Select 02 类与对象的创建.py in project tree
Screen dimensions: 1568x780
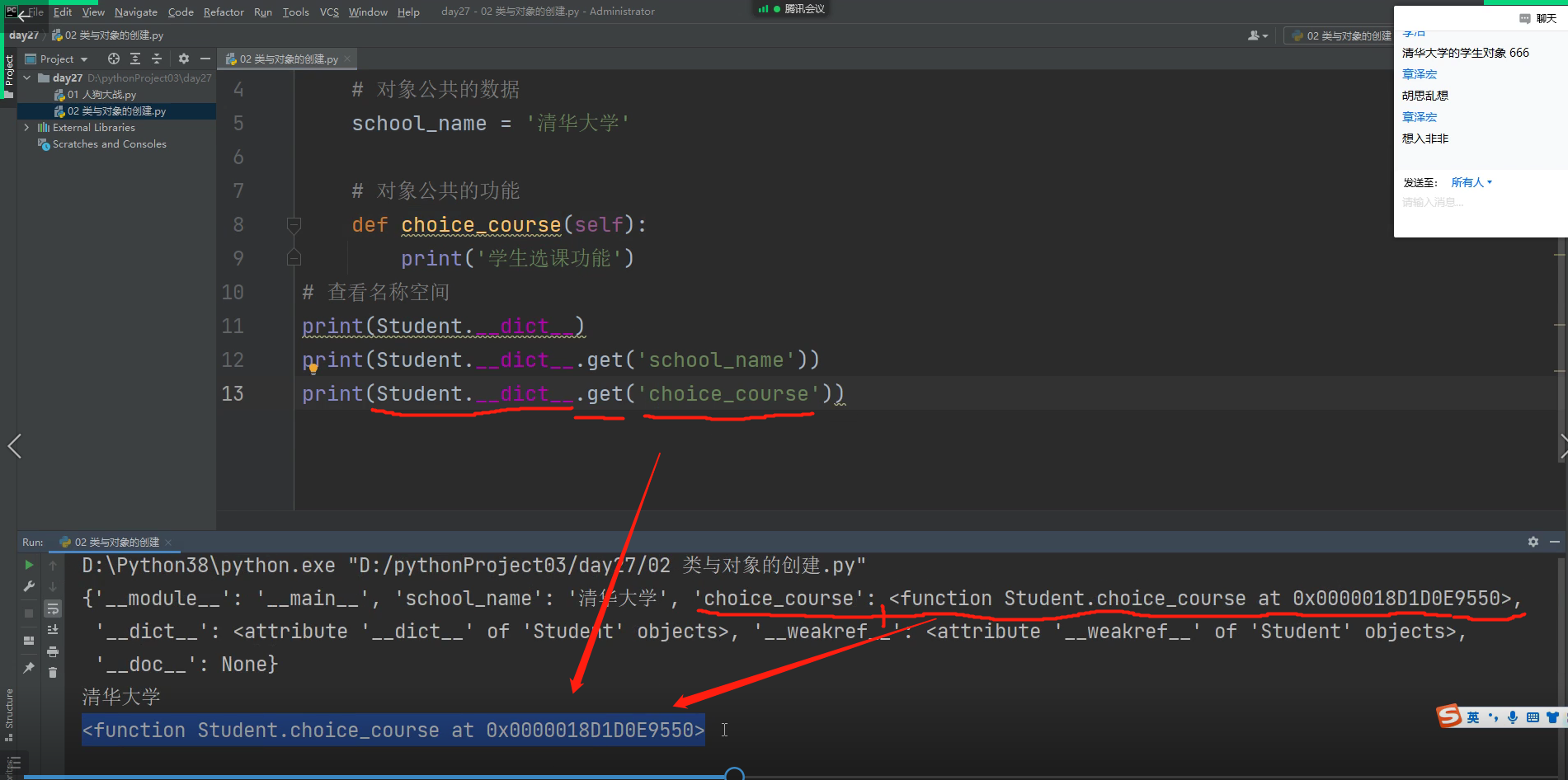pos(116,110)
